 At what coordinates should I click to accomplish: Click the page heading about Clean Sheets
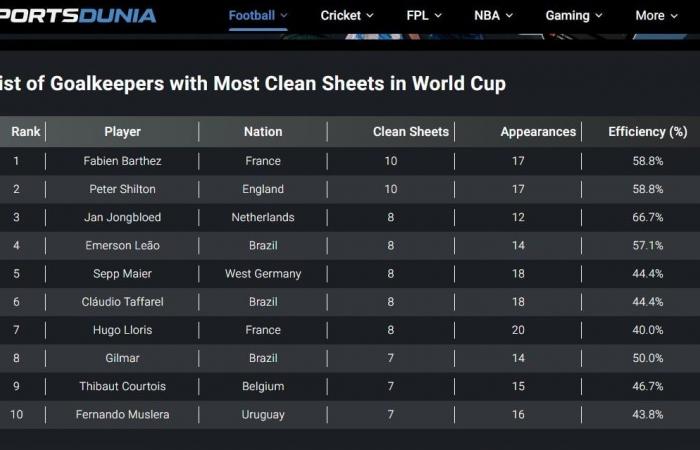pyautogui.click(x=253, y=83)
